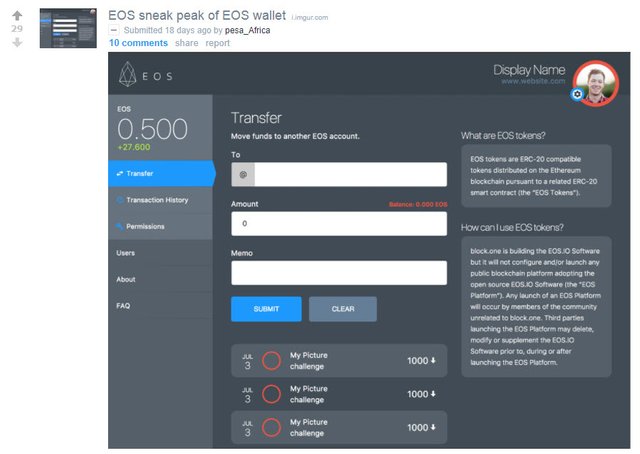Open FAQ in sidebar
Viewport: 640px width, 454px height.
(160, 306)
